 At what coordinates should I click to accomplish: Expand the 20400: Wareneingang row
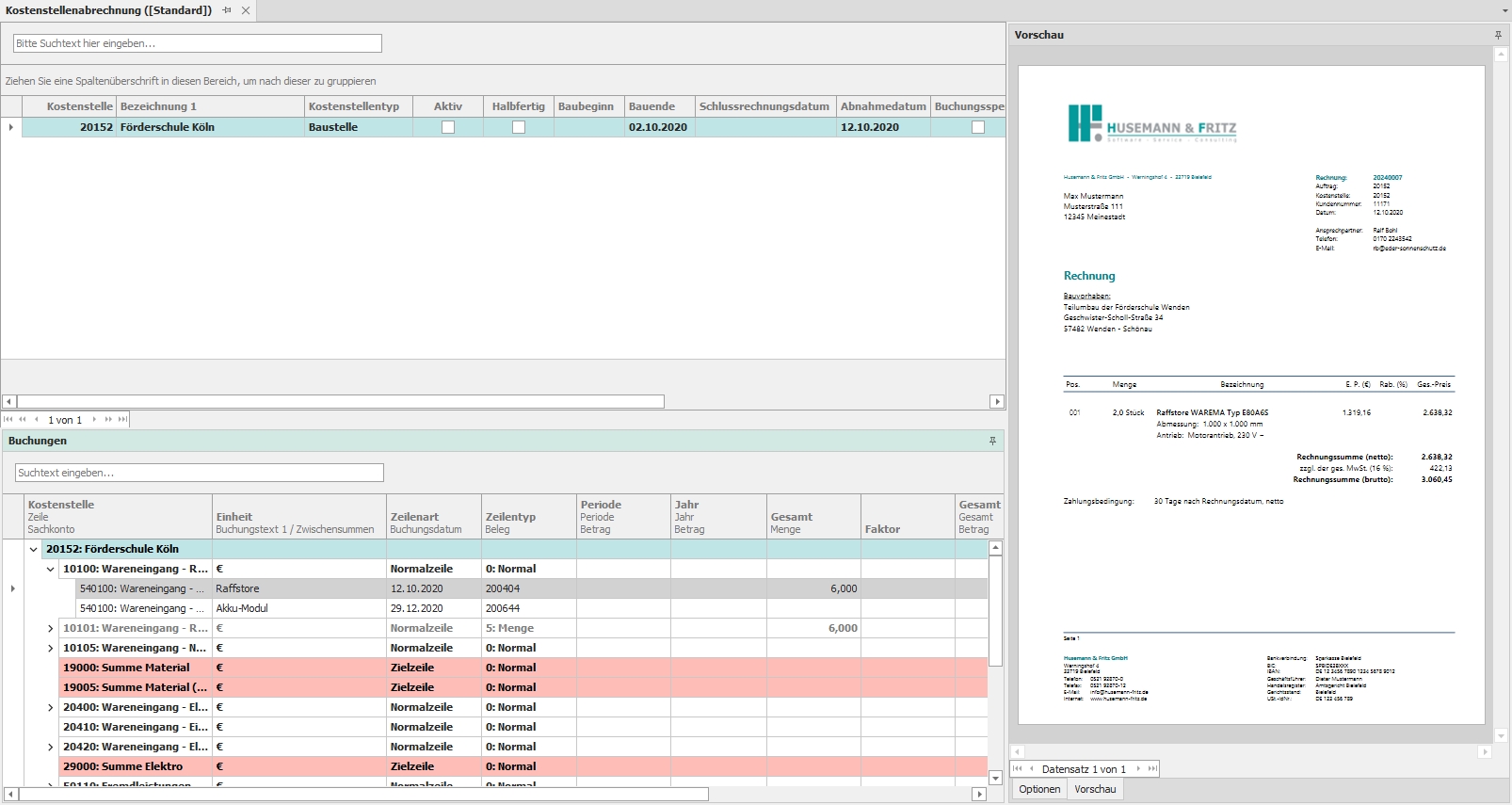[51, 707]
